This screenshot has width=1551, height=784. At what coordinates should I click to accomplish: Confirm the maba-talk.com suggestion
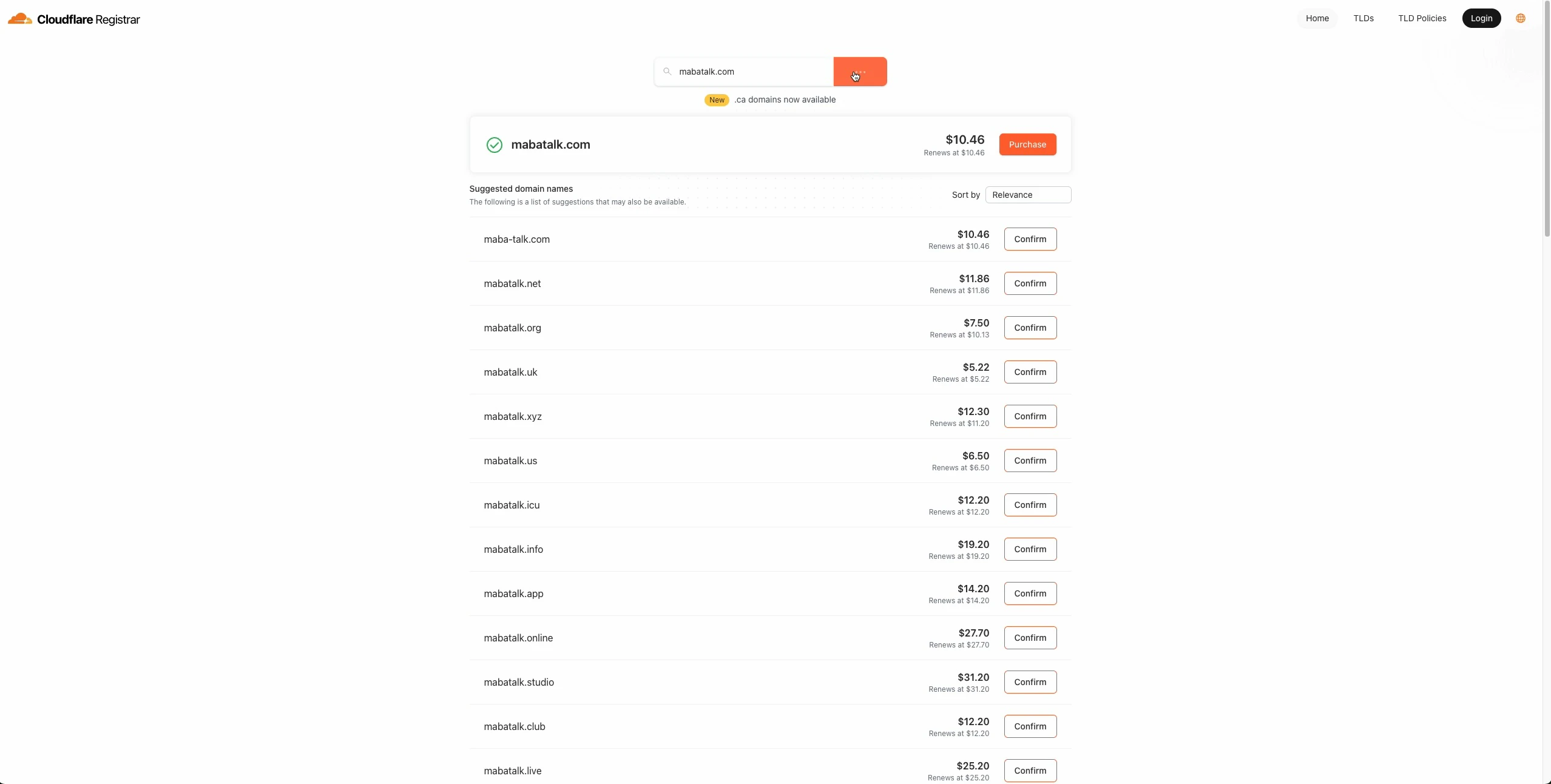(1030, 239)
